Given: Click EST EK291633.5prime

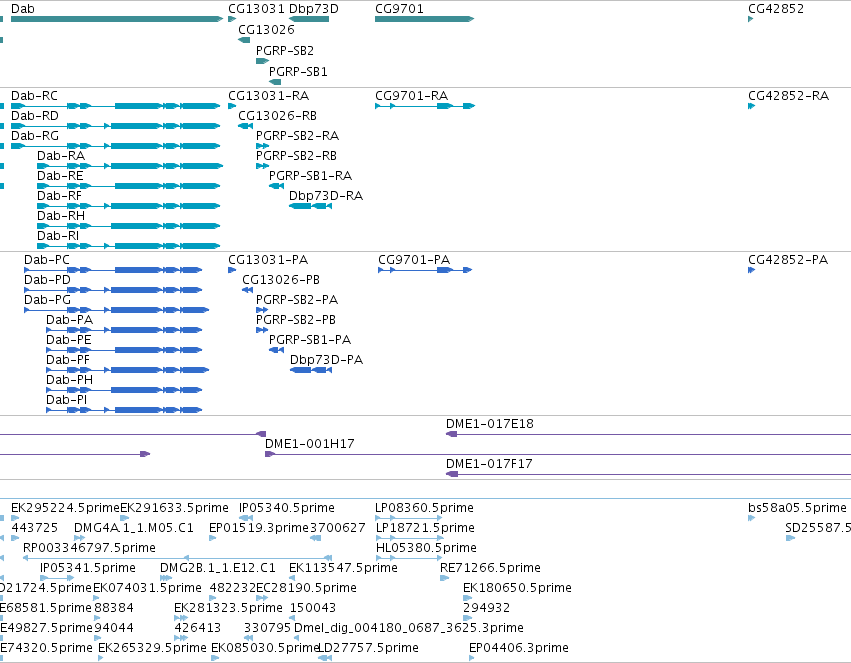Looking at the screenshot, I should click(x=174, y=508).
